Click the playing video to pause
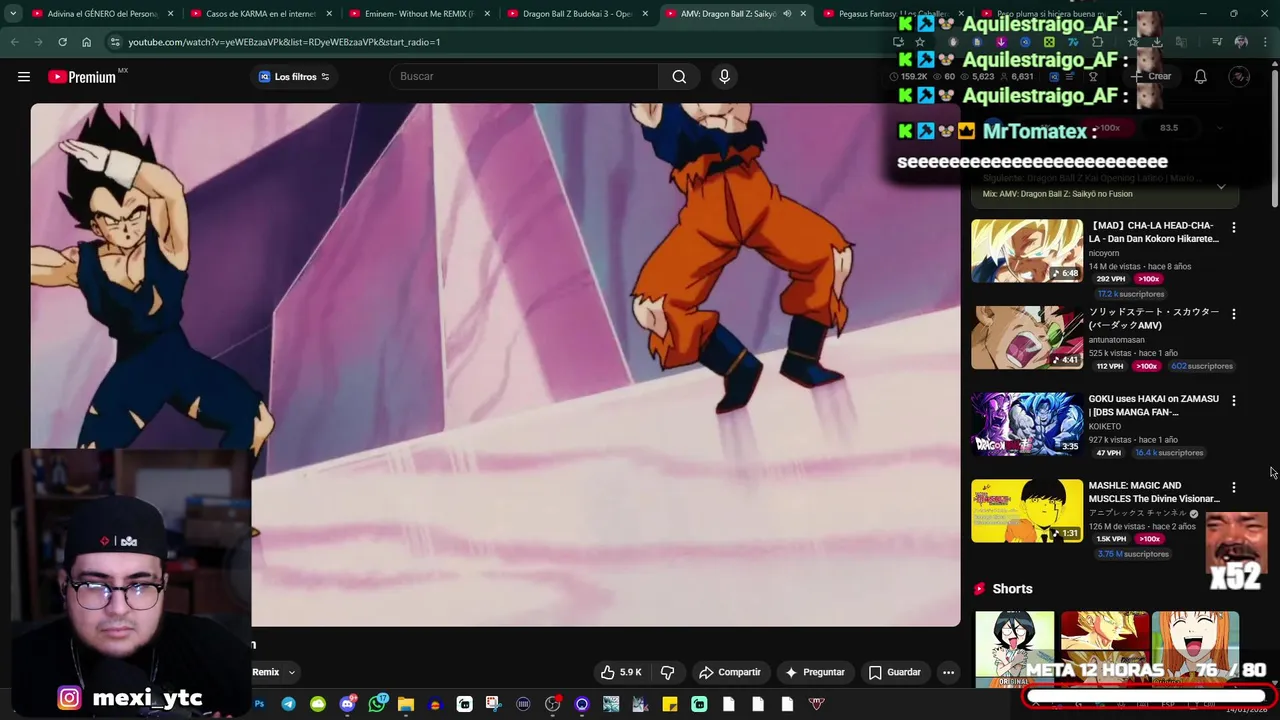This screenshot has width=1280, height=720. point(495,365)
